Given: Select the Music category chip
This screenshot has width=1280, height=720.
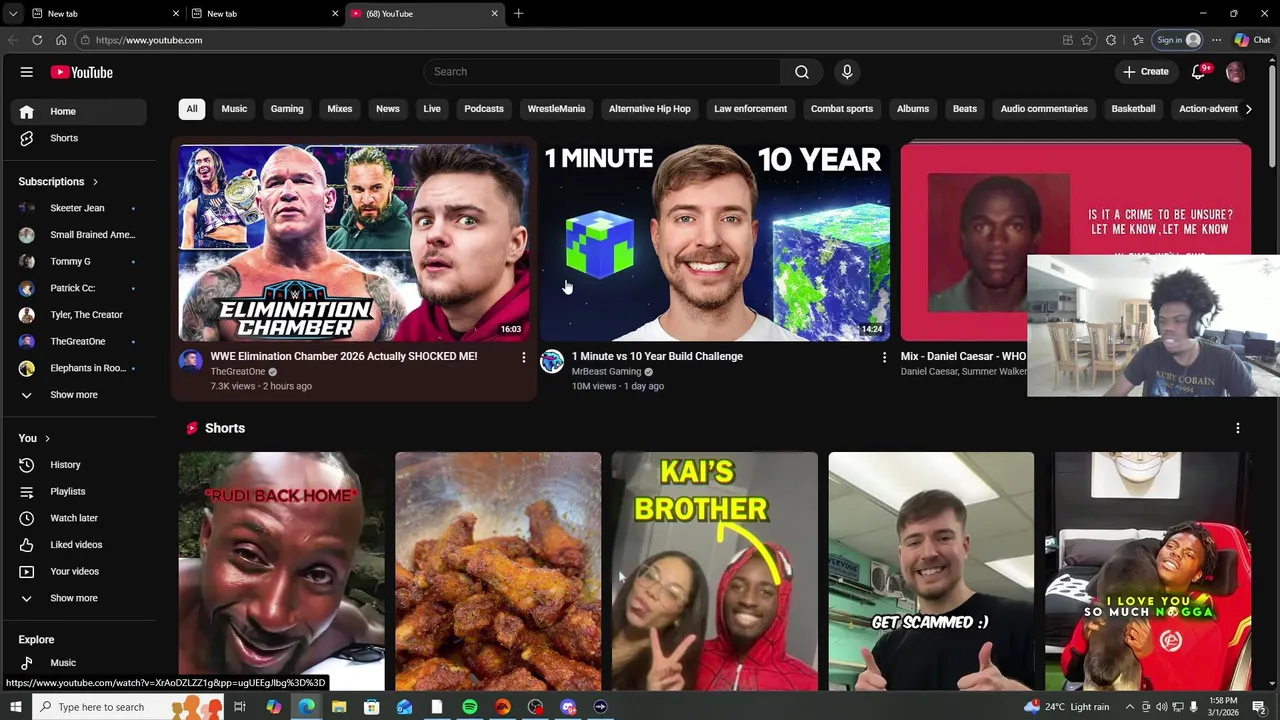Looking at the screenshot, I should click(234, 109).
